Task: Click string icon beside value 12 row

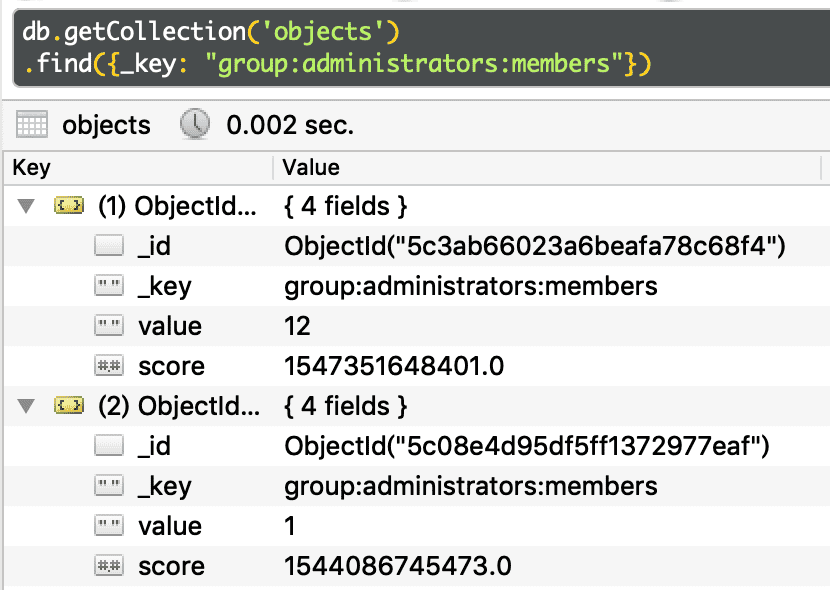Action: tap(108, 327)
